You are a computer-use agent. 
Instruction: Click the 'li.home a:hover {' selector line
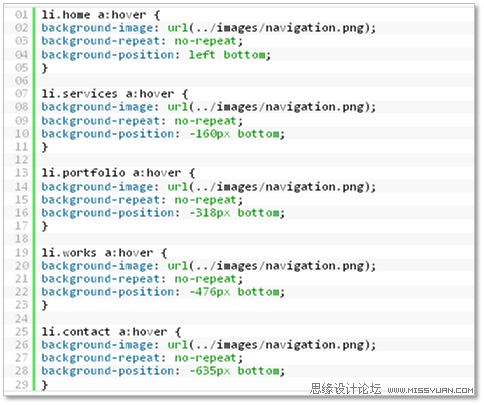click(x=101, y=15)
